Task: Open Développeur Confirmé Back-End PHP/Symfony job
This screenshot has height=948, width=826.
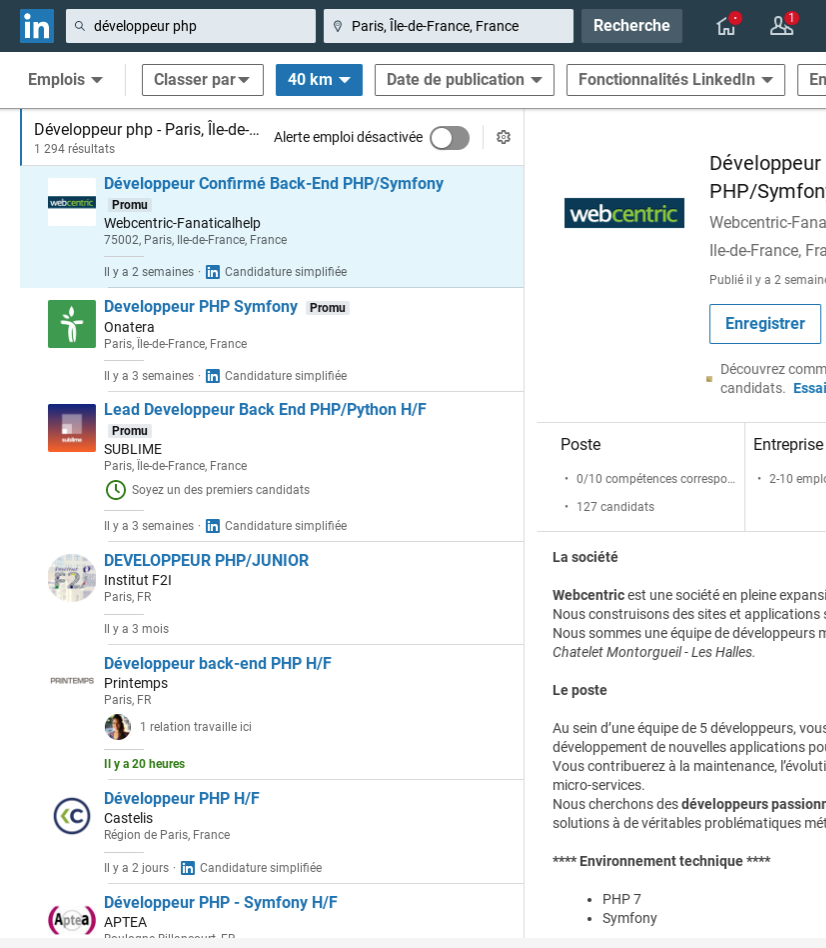Action: coord(273,183)
